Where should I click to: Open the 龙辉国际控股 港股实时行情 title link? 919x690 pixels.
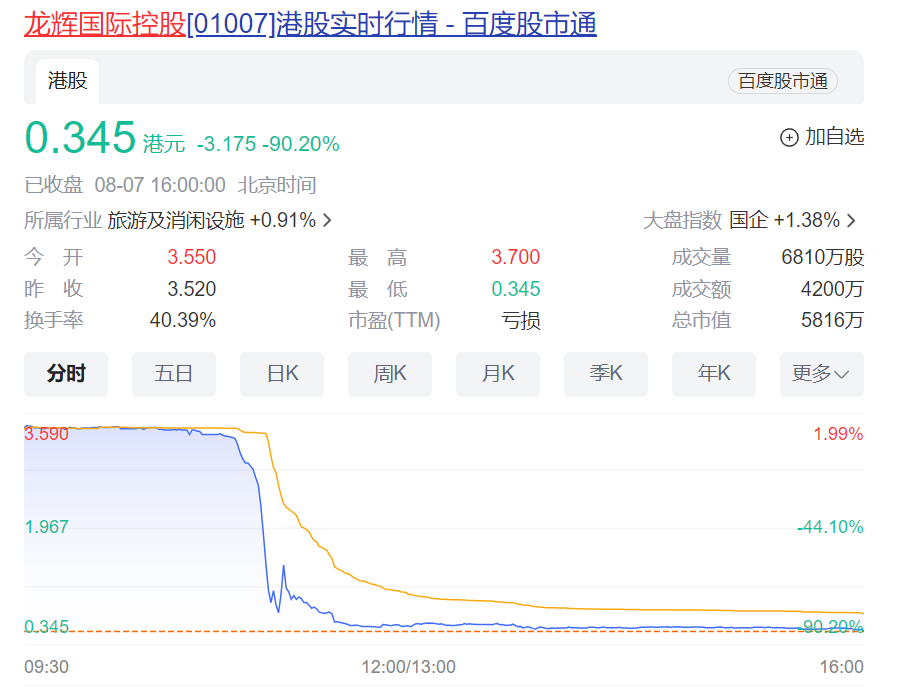(310, 25)
